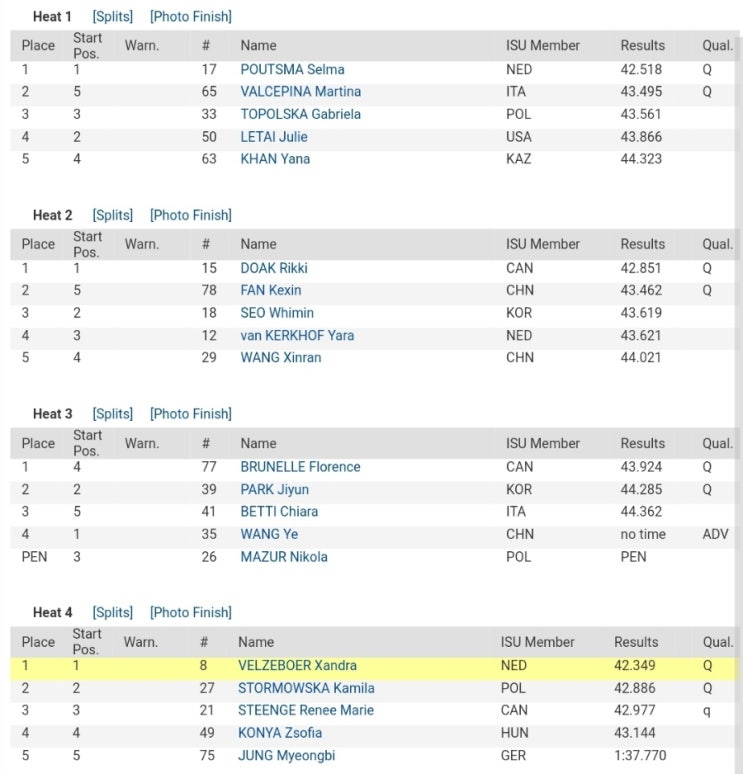
Task: Click BRUNELLE Florence name link
Action: coord(300,467)
